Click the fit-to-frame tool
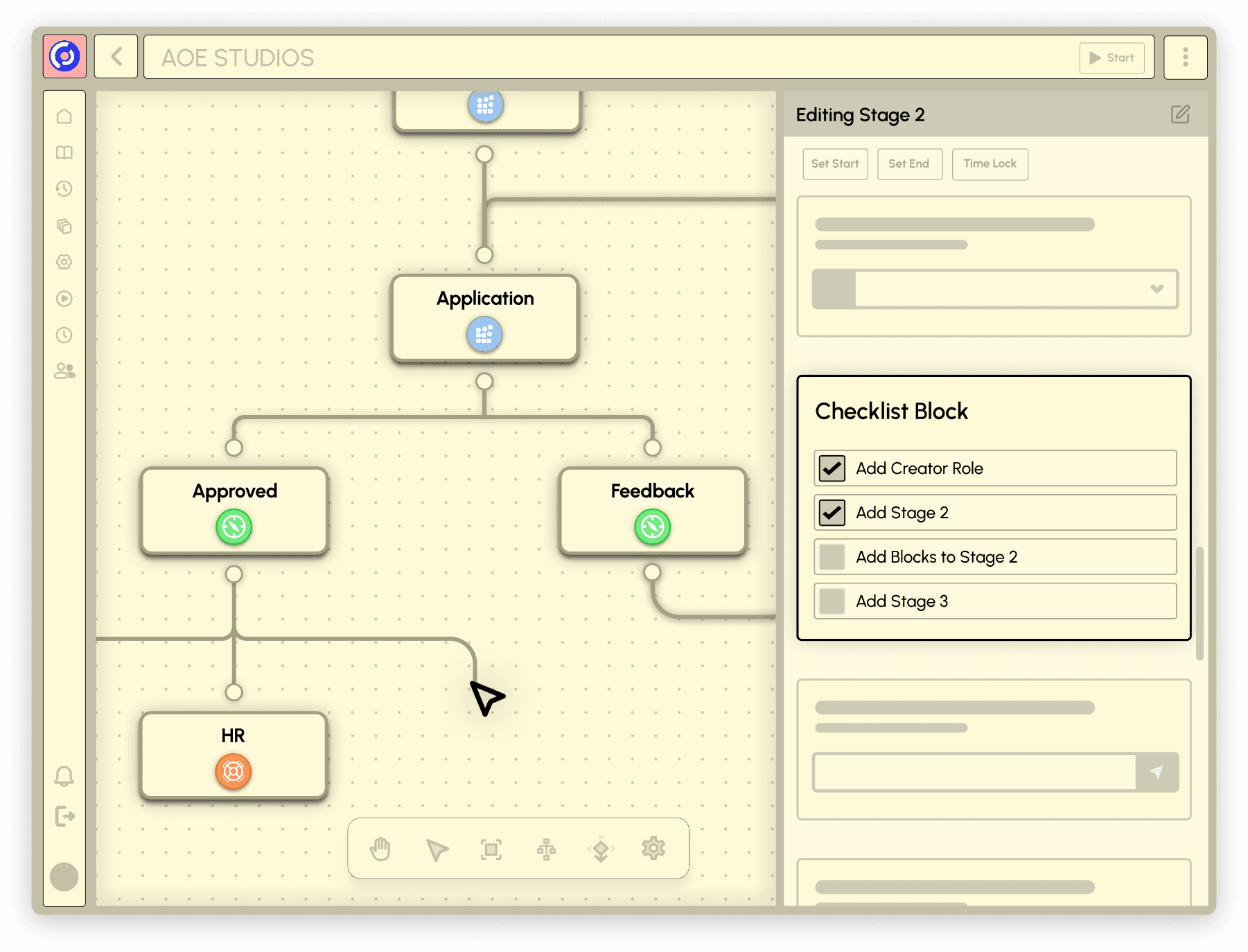The width and height of the screenshot is (1248, 952). click(x=491, y=849)
